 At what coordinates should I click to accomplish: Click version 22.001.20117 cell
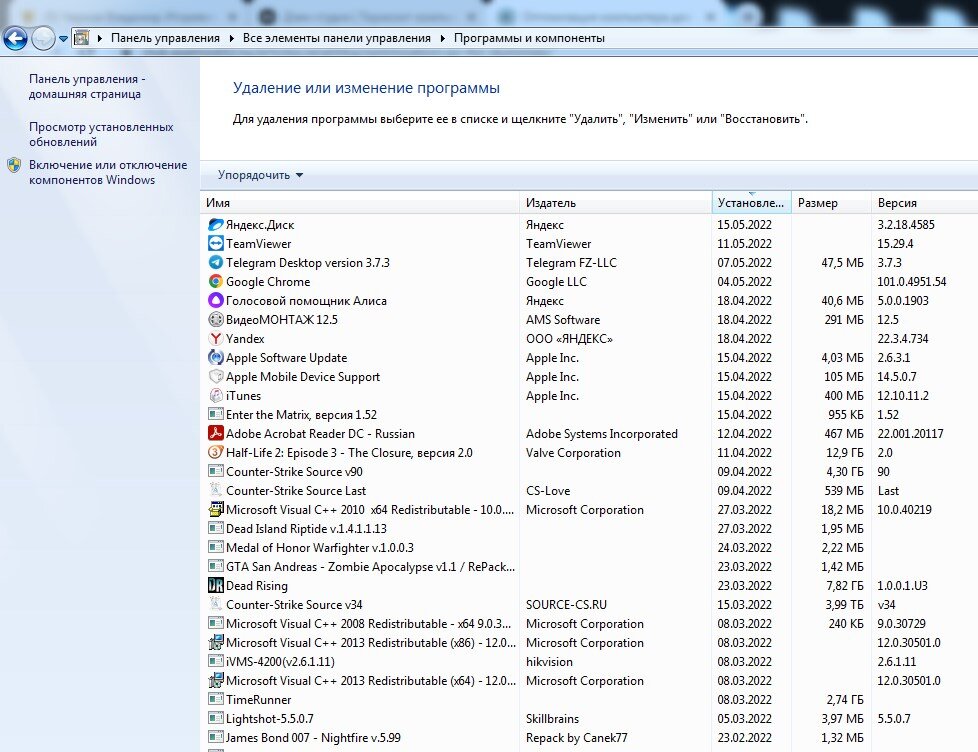pos(910,434)
